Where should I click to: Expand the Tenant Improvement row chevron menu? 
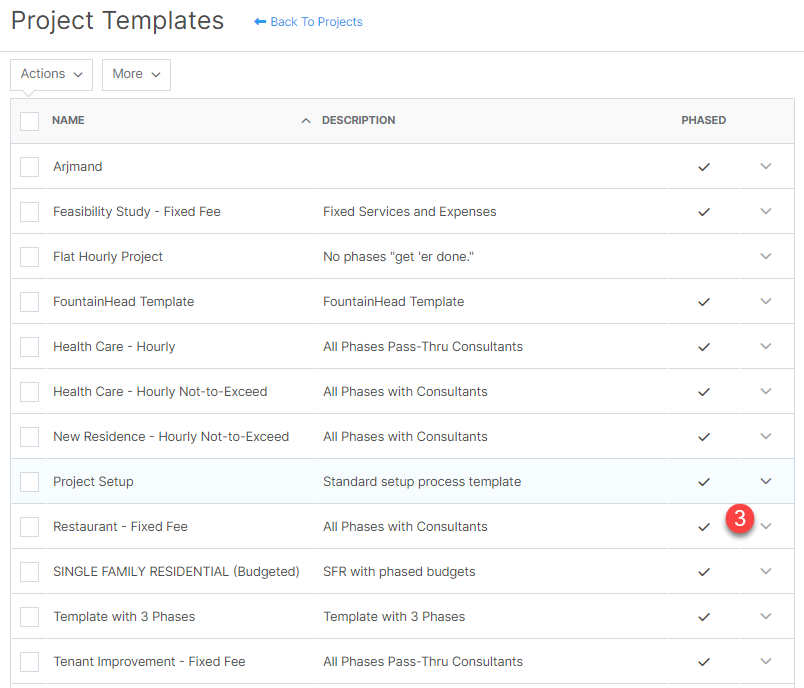766,661
